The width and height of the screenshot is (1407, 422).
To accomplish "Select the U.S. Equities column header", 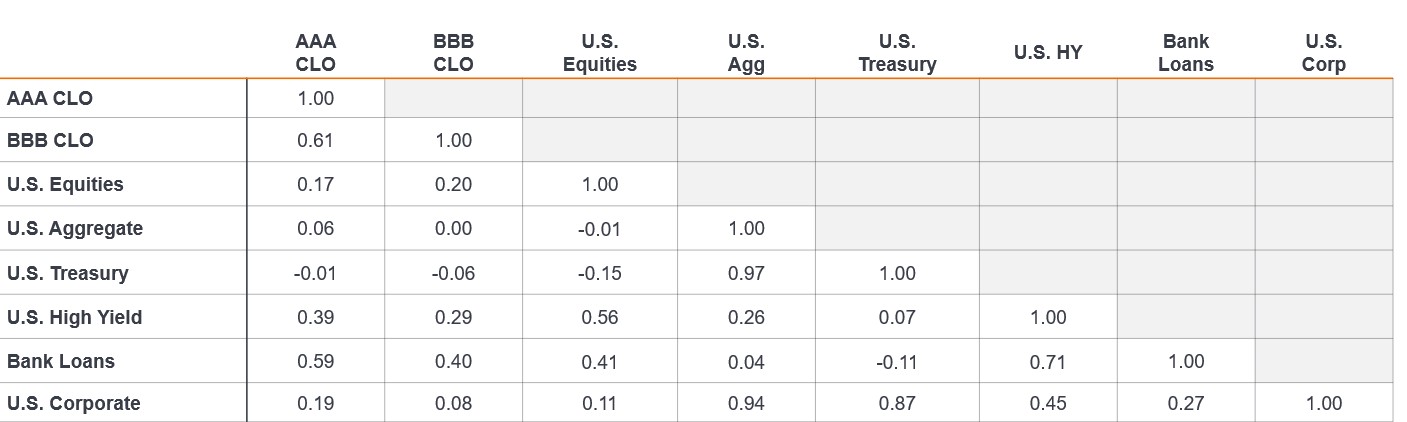I will pos(599,53).
